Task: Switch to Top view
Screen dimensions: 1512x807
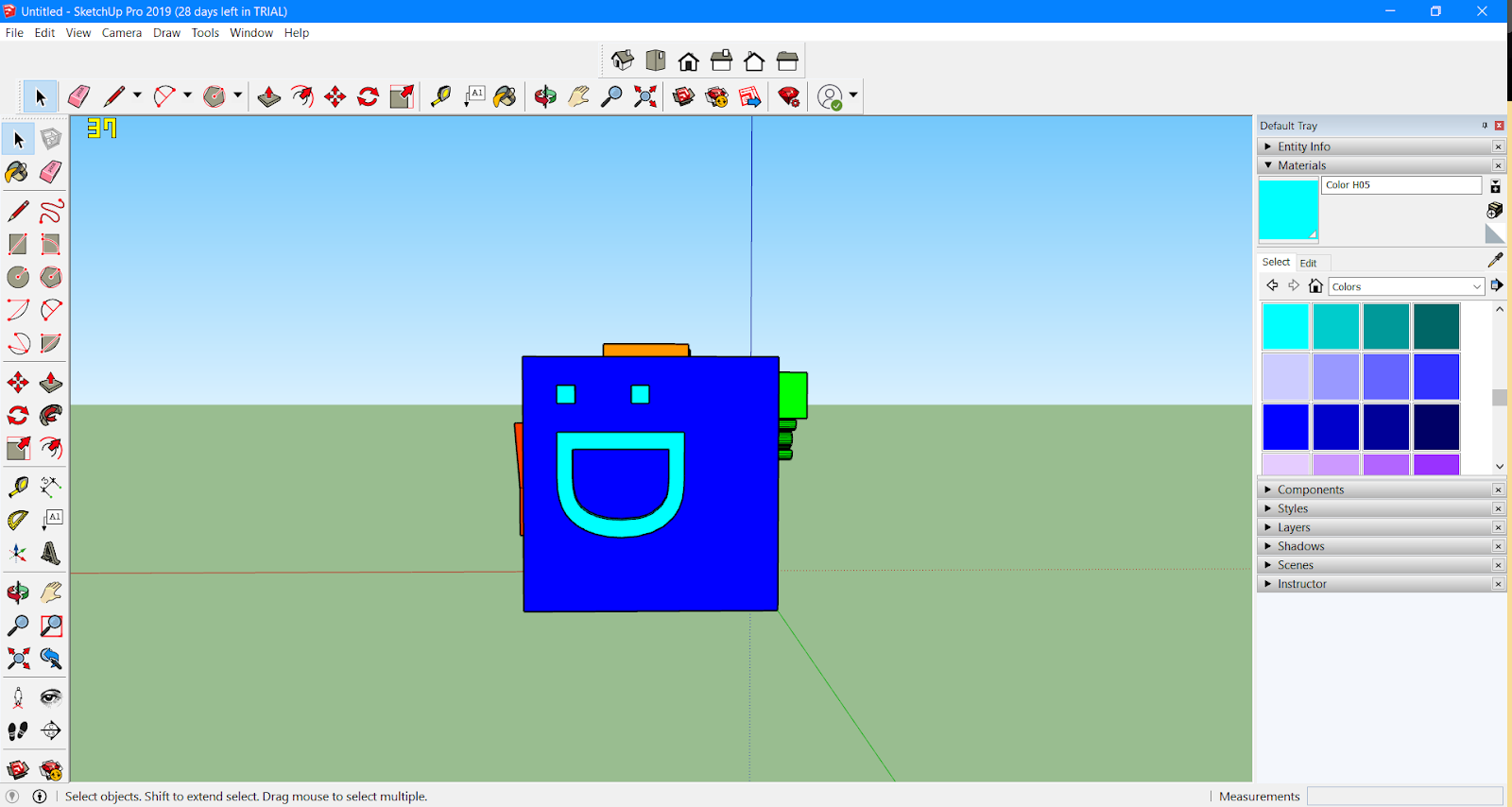Action: 655,61
